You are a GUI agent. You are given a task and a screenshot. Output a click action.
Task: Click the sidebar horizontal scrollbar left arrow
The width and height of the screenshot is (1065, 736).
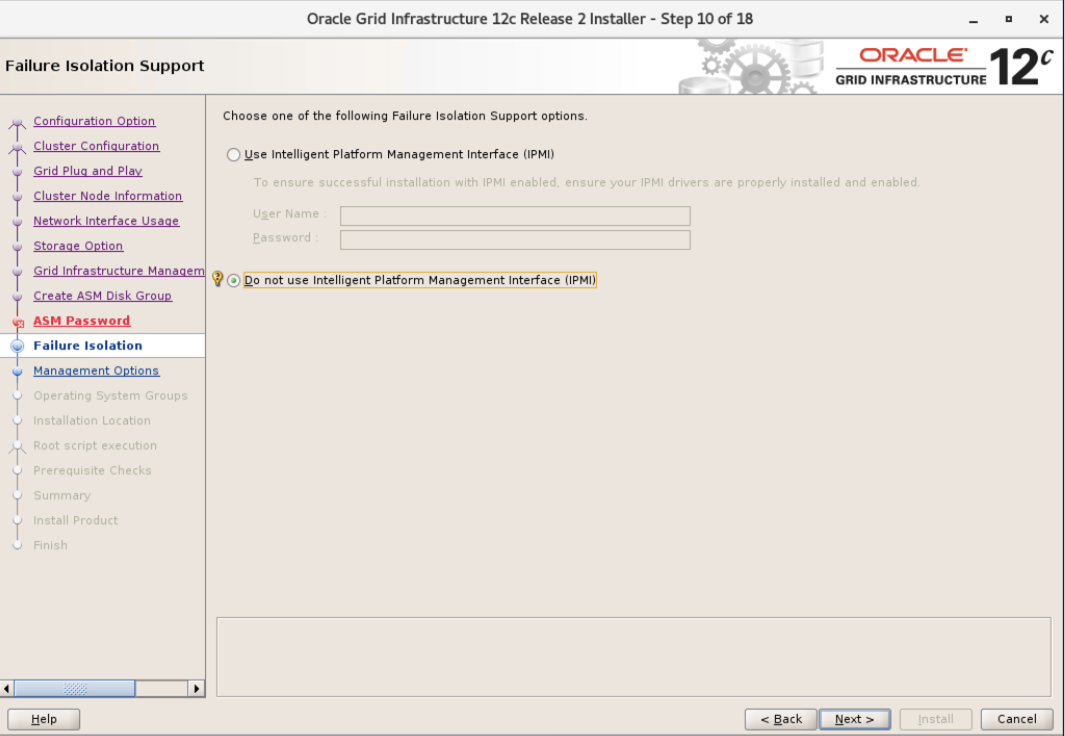[7, 688]
